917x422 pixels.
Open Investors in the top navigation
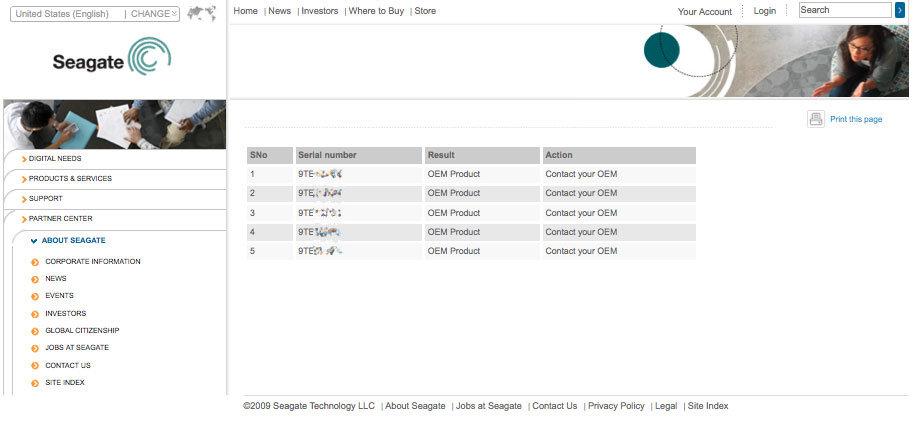(320, 11)
